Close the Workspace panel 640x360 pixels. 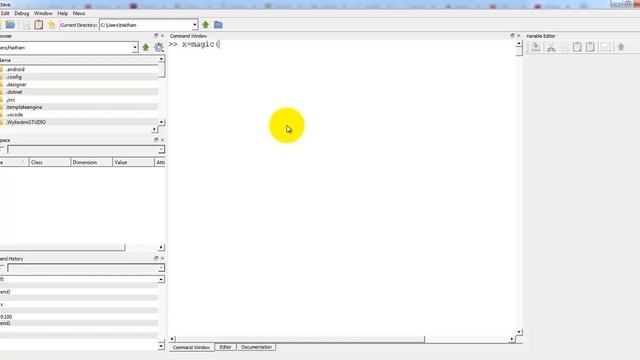(x=162, y=140)
